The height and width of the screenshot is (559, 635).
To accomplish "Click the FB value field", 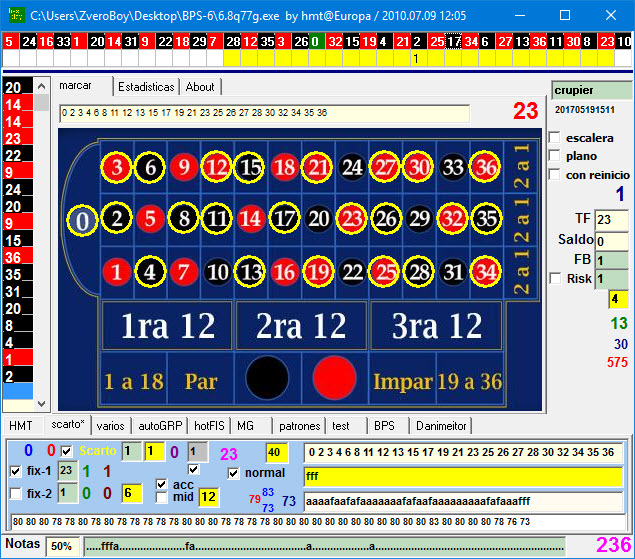I will [x=612, y=260].
